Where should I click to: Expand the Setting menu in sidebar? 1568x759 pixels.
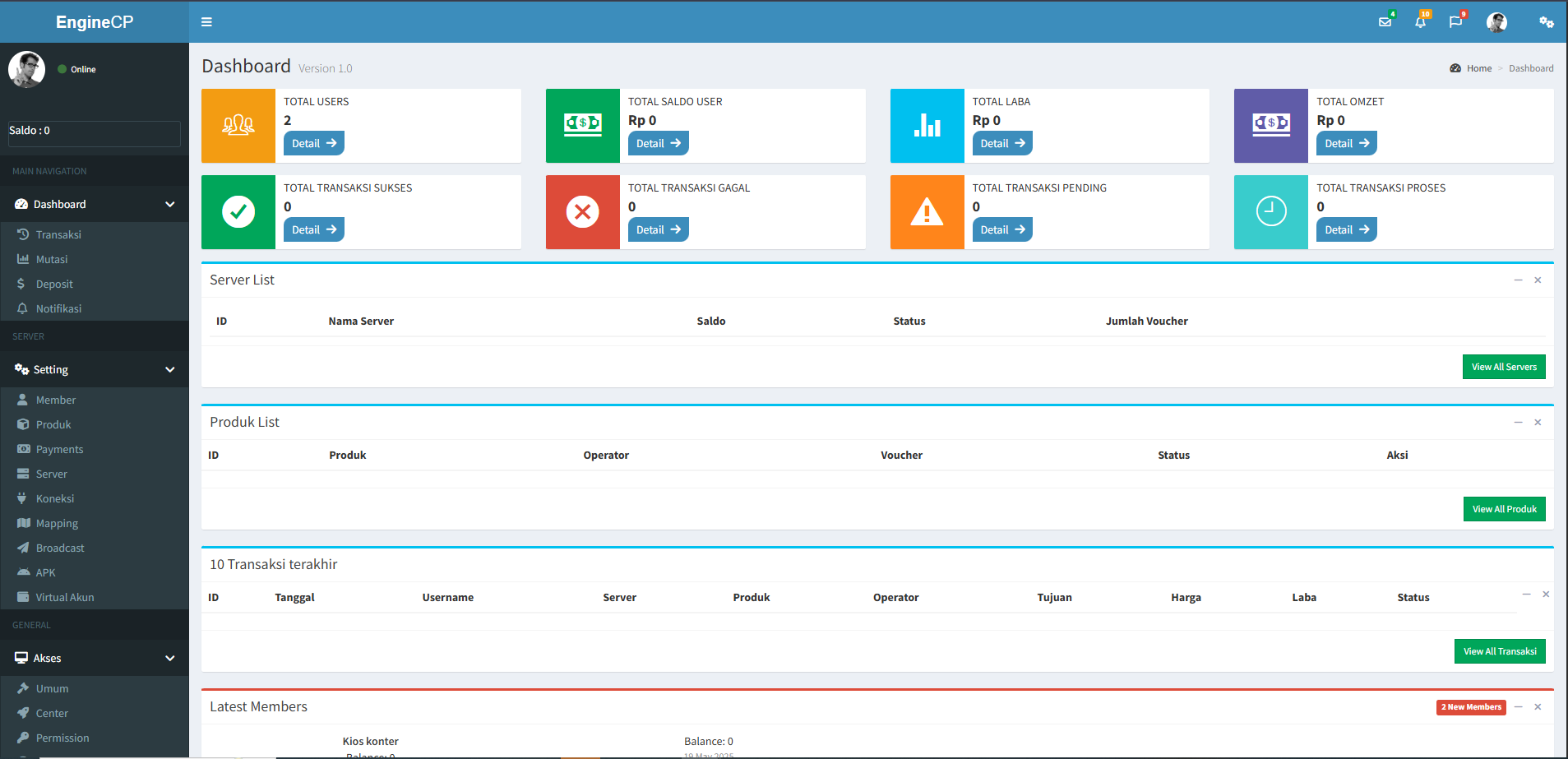(170, 369)
